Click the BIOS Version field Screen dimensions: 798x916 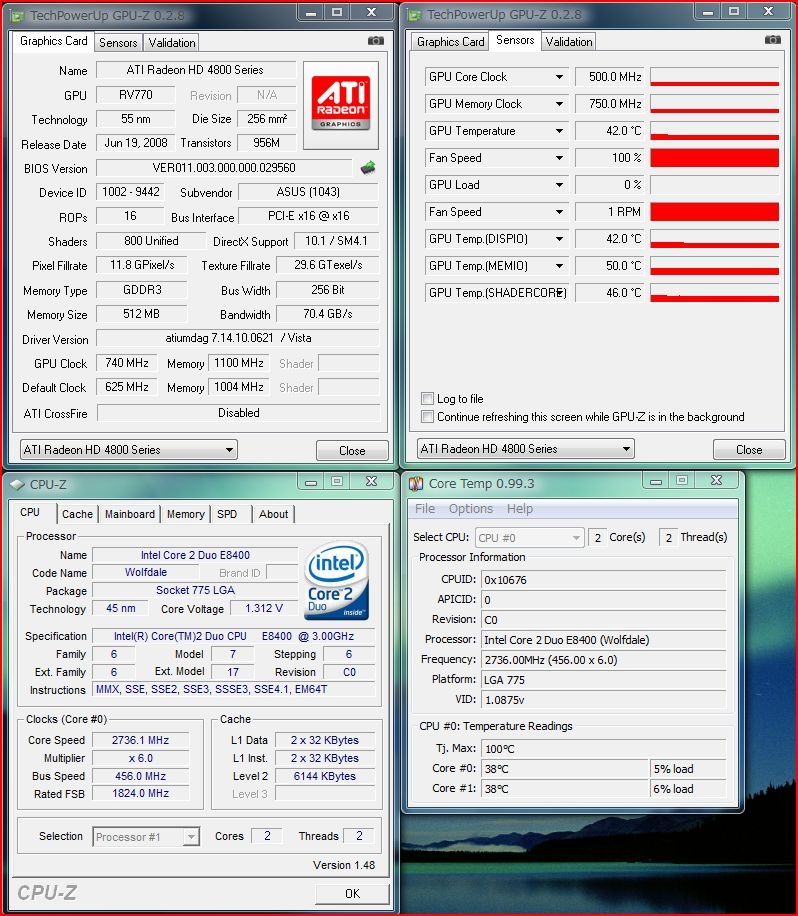[224, 168]
